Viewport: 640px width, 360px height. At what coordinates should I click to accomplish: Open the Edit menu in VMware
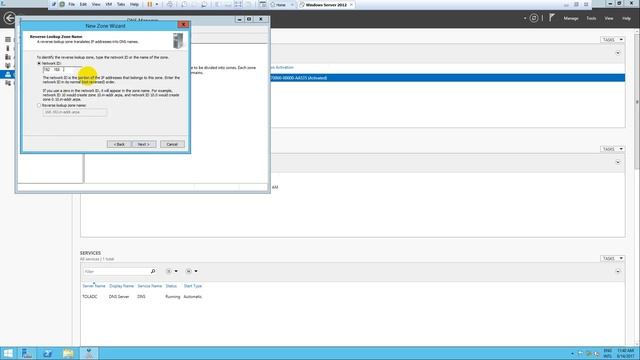tap(83, 4)
